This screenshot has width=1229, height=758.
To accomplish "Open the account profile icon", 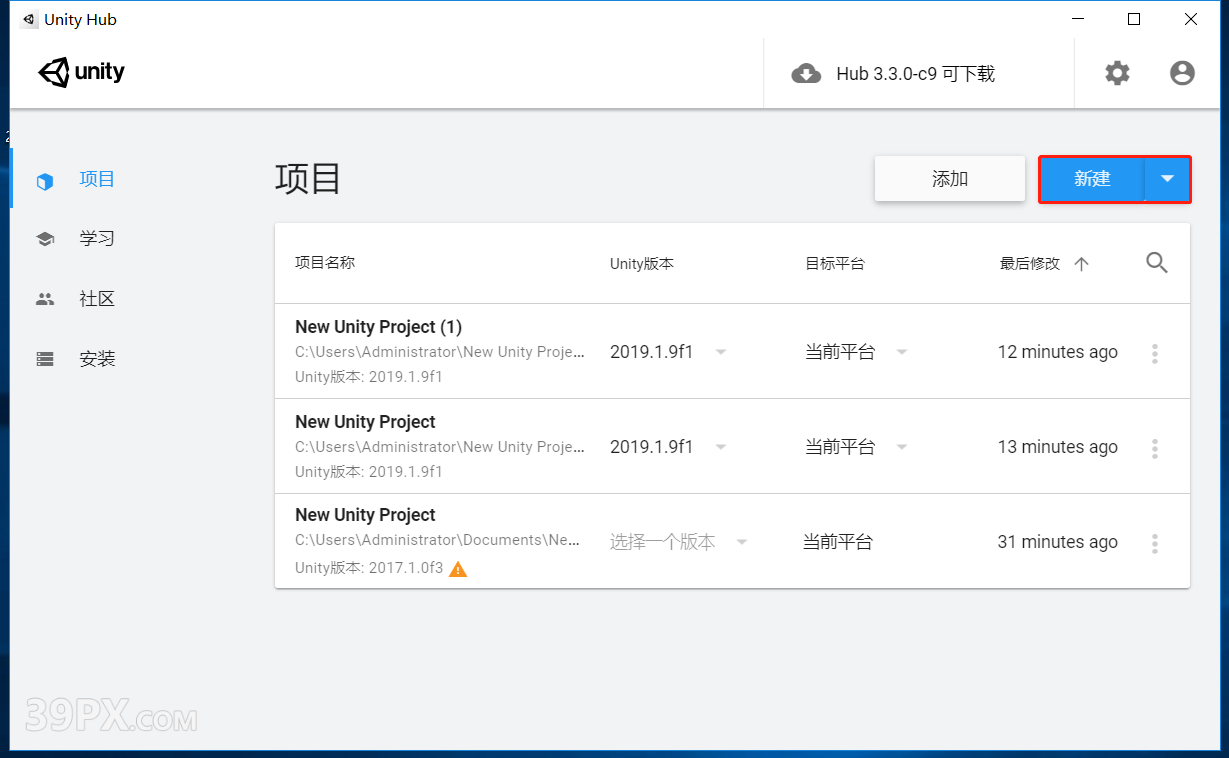I will [1182, 73].
